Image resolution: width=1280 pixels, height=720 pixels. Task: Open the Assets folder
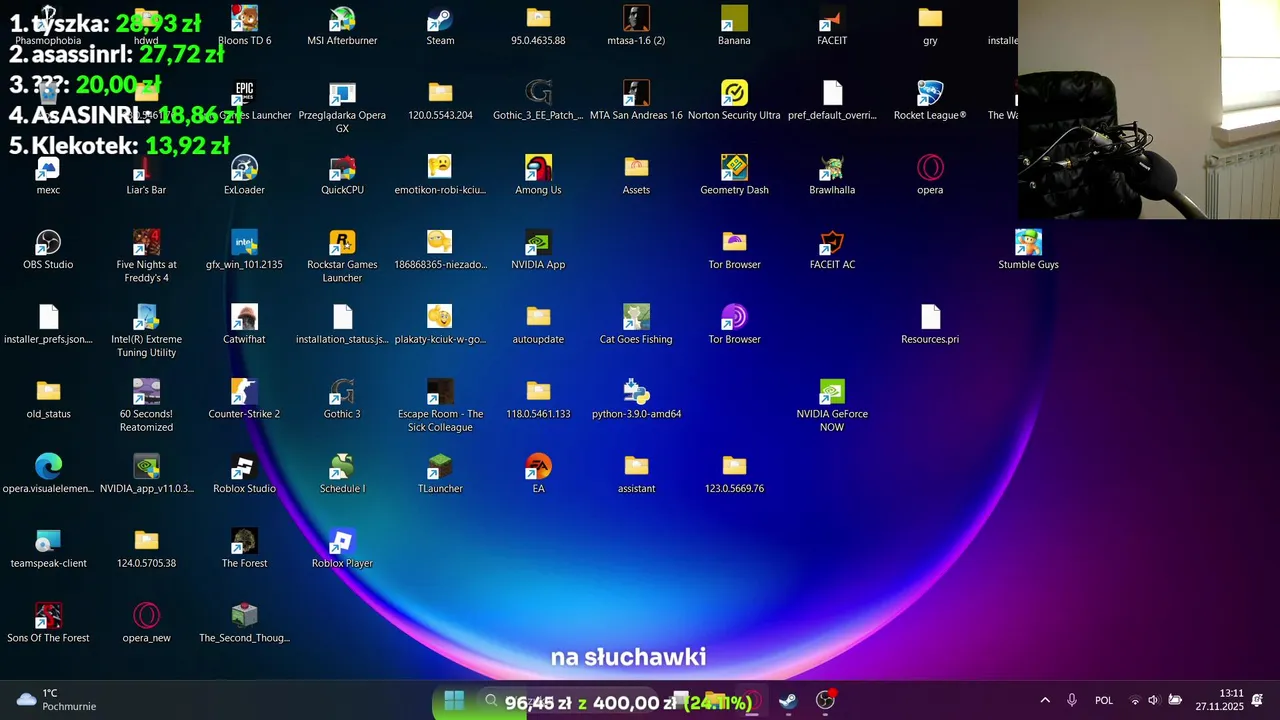point(636,175)
